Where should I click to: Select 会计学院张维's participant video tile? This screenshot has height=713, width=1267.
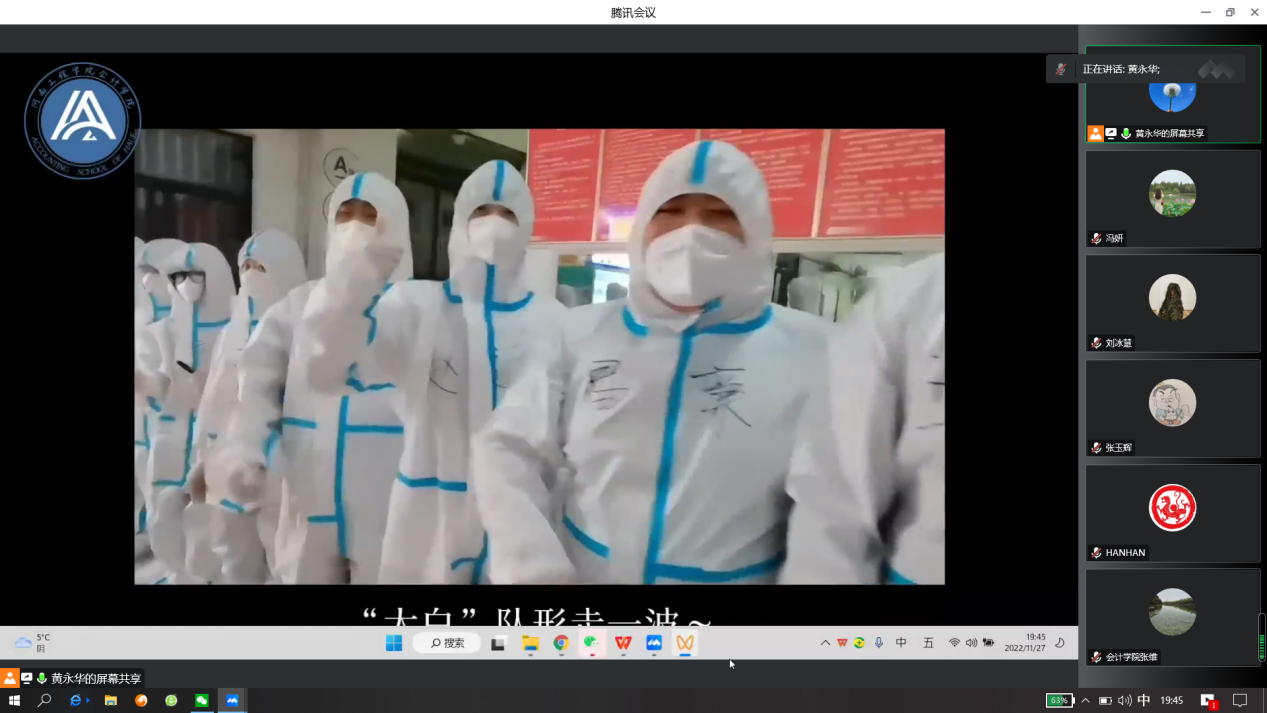pyautogui.click(x=1173, y=617)
